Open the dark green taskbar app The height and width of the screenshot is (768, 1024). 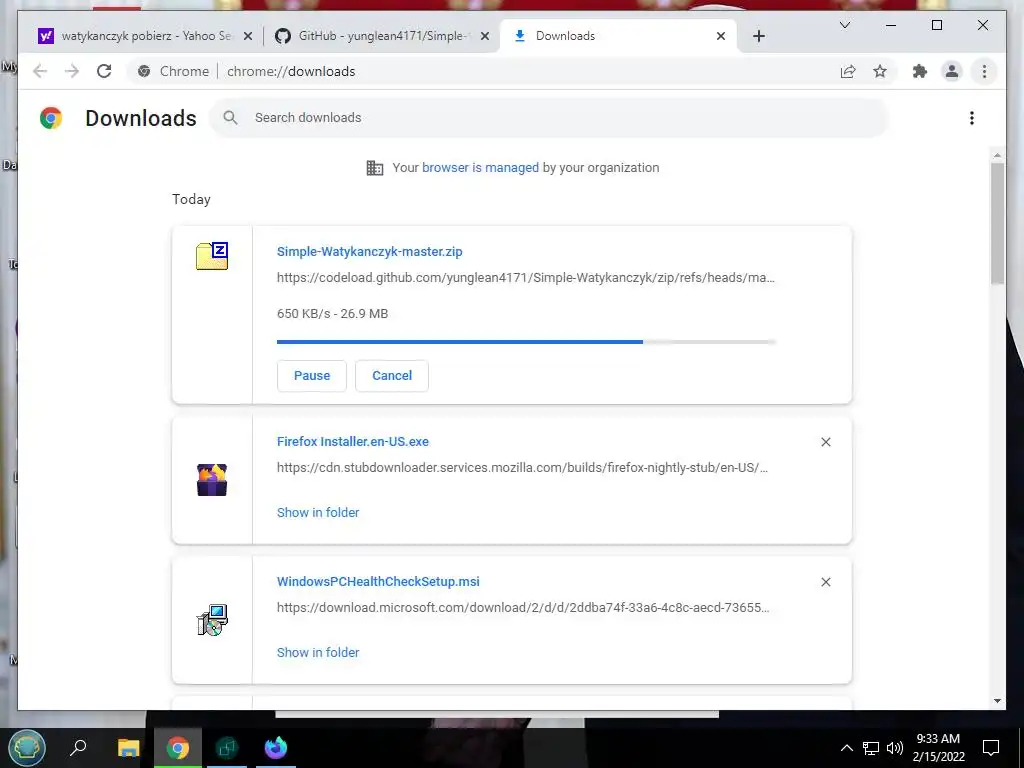[227, 748]
